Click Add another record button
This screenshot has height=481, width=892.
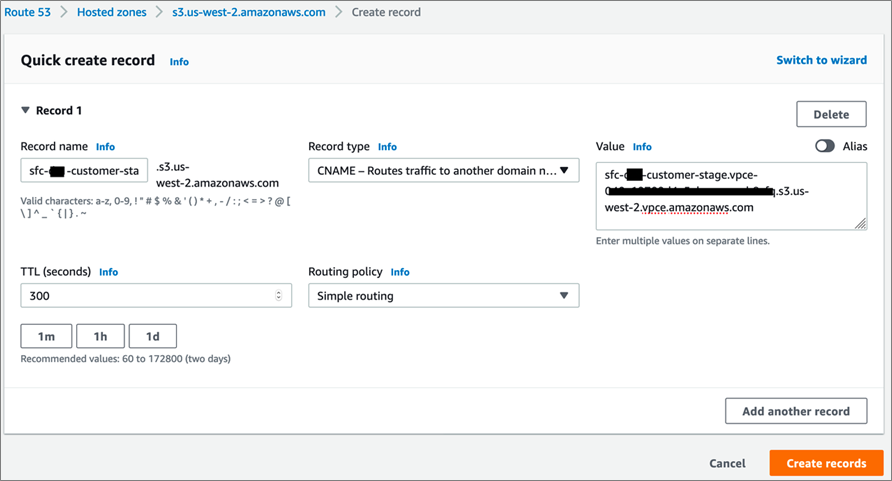[796, 411]
